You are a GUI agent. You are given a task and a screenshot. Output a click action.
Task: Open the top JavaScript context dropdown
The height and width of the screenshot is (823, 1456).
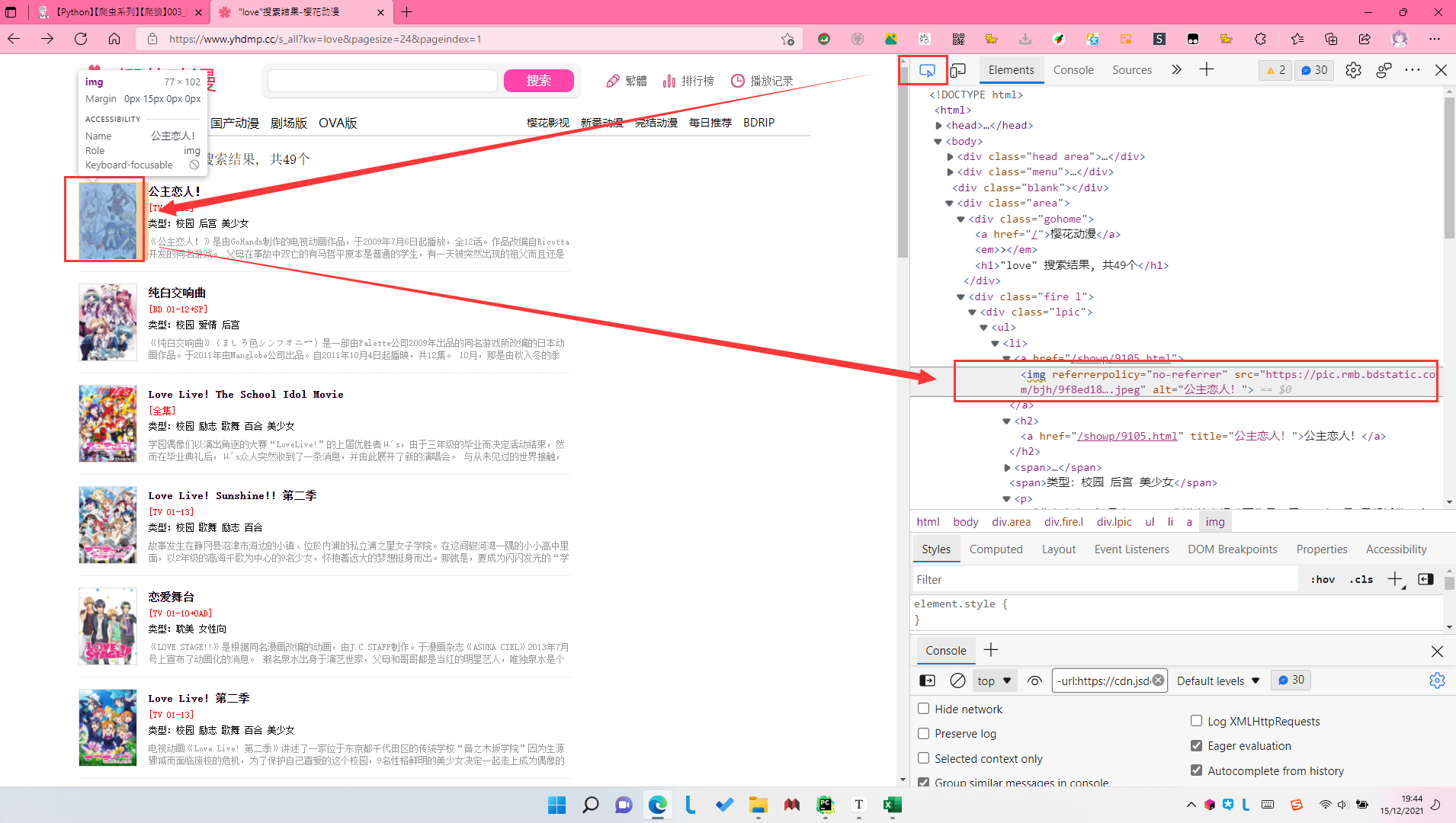994,680
